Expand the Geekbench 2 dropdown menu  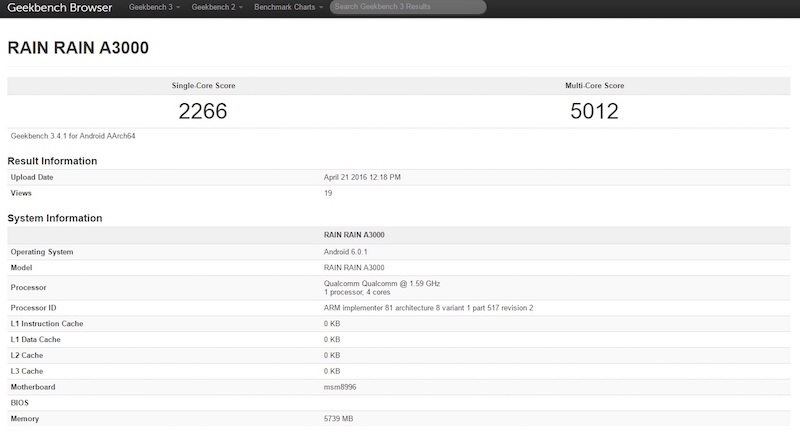point(217,7)
